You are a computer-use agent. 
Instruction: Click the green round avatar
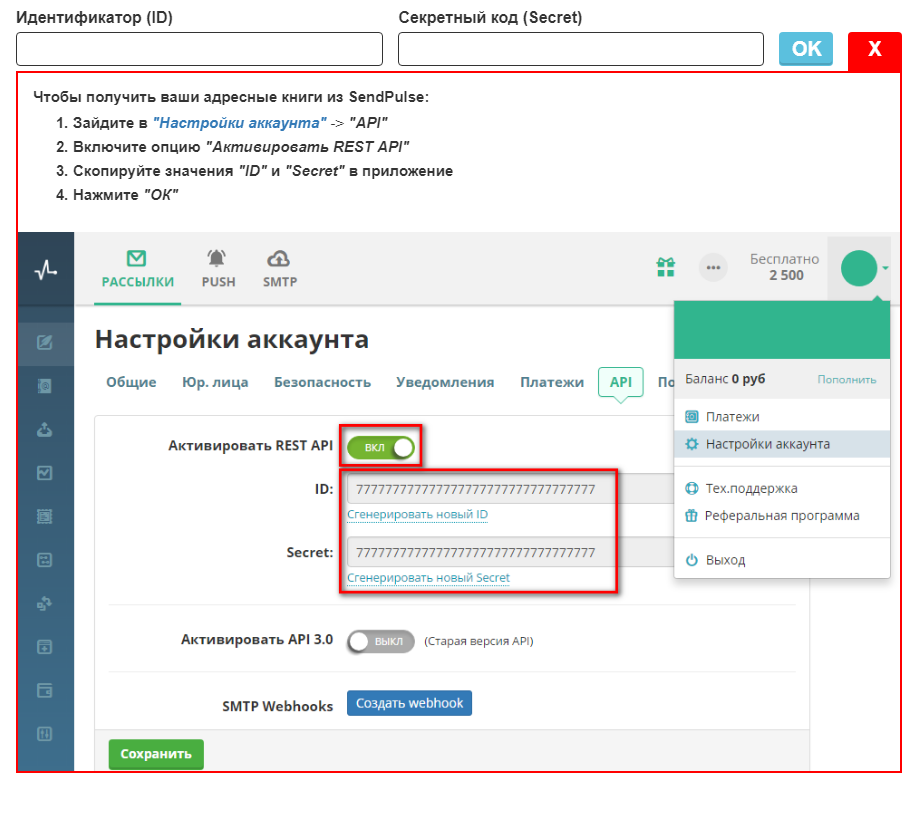(859, 268)
